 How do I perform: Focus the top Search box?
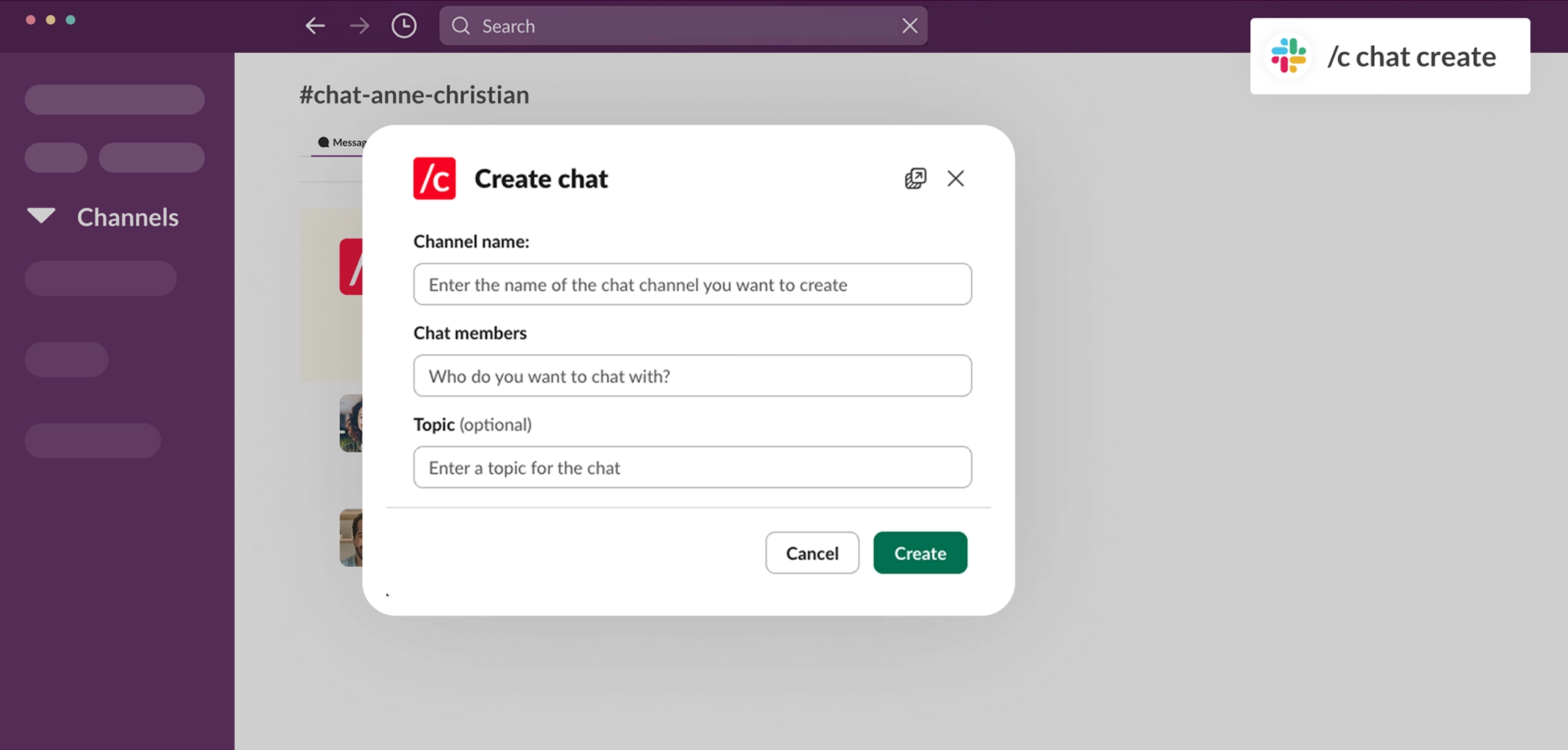[680, 26]
